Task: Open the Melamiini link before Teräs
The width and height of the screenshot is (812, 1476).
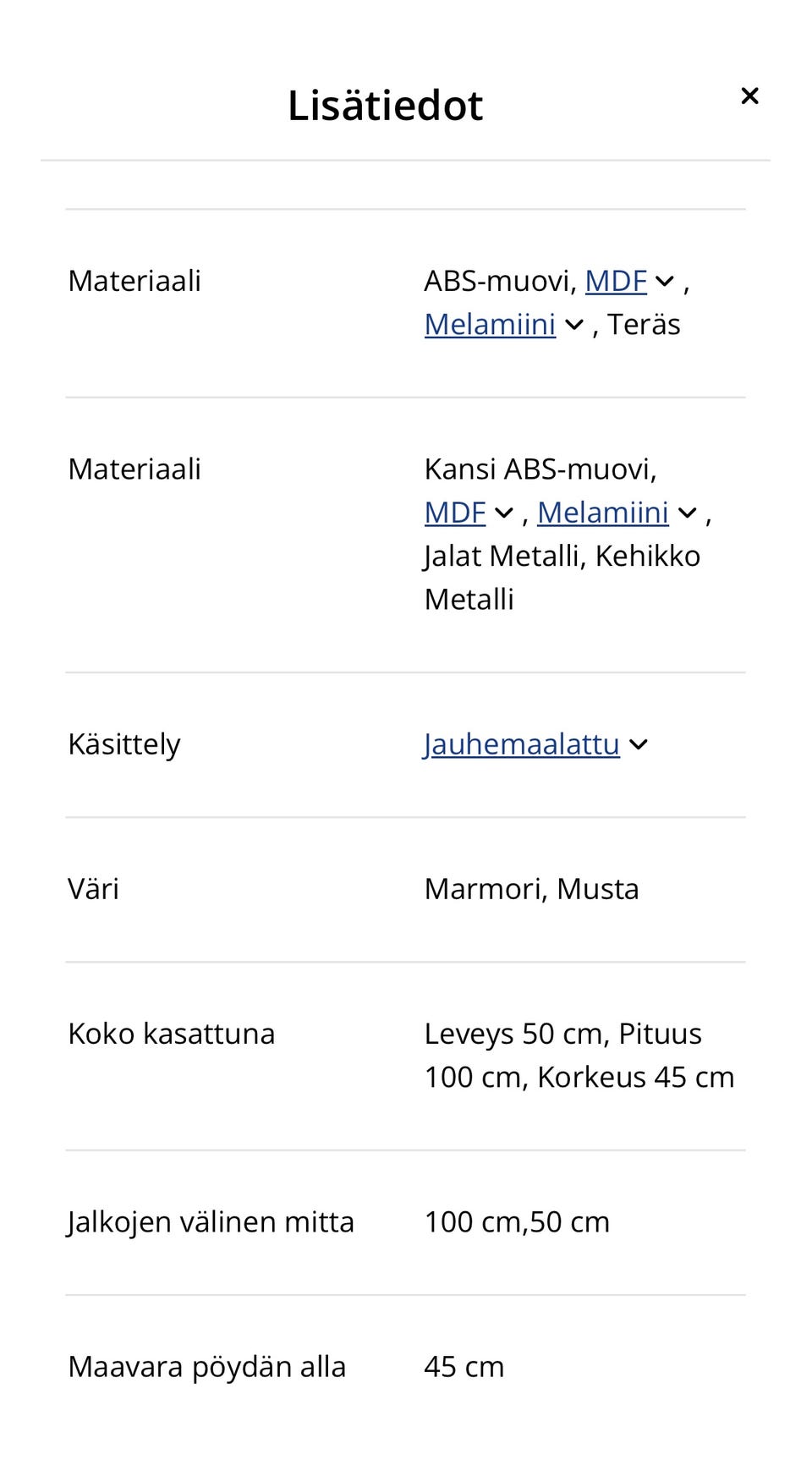Action: pos(490,324)
